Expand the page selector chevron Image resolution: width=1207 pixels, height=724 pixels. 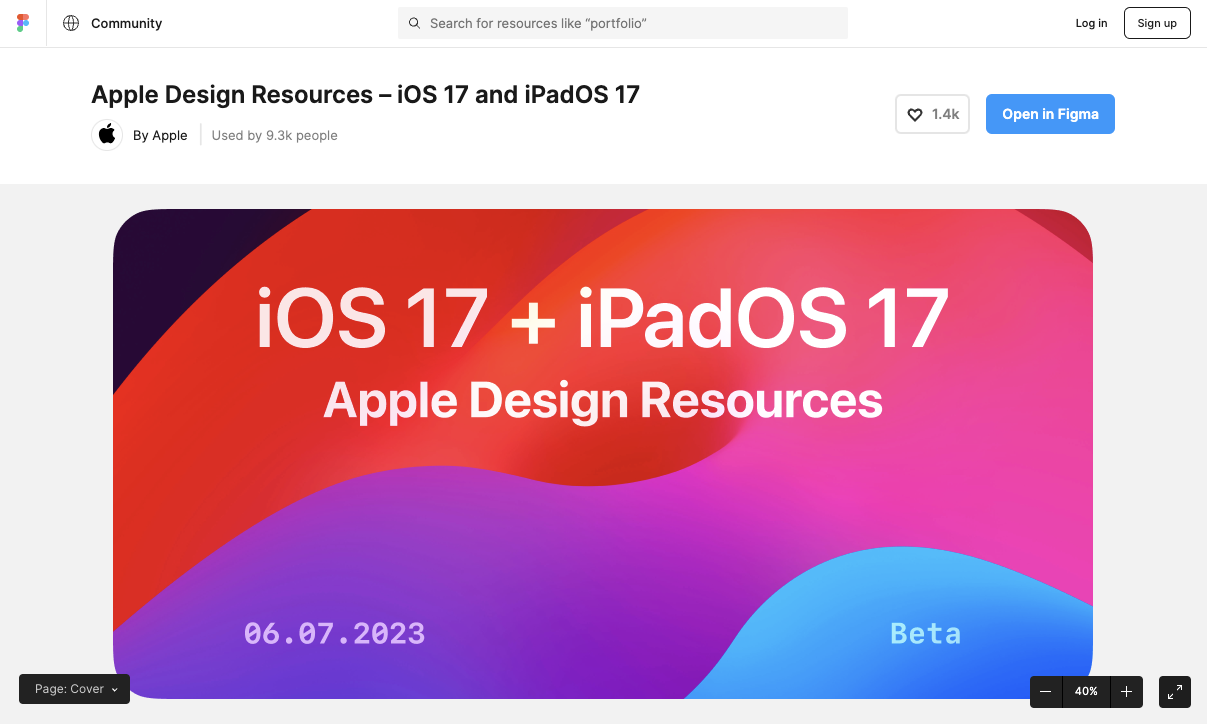pos(113,689)
